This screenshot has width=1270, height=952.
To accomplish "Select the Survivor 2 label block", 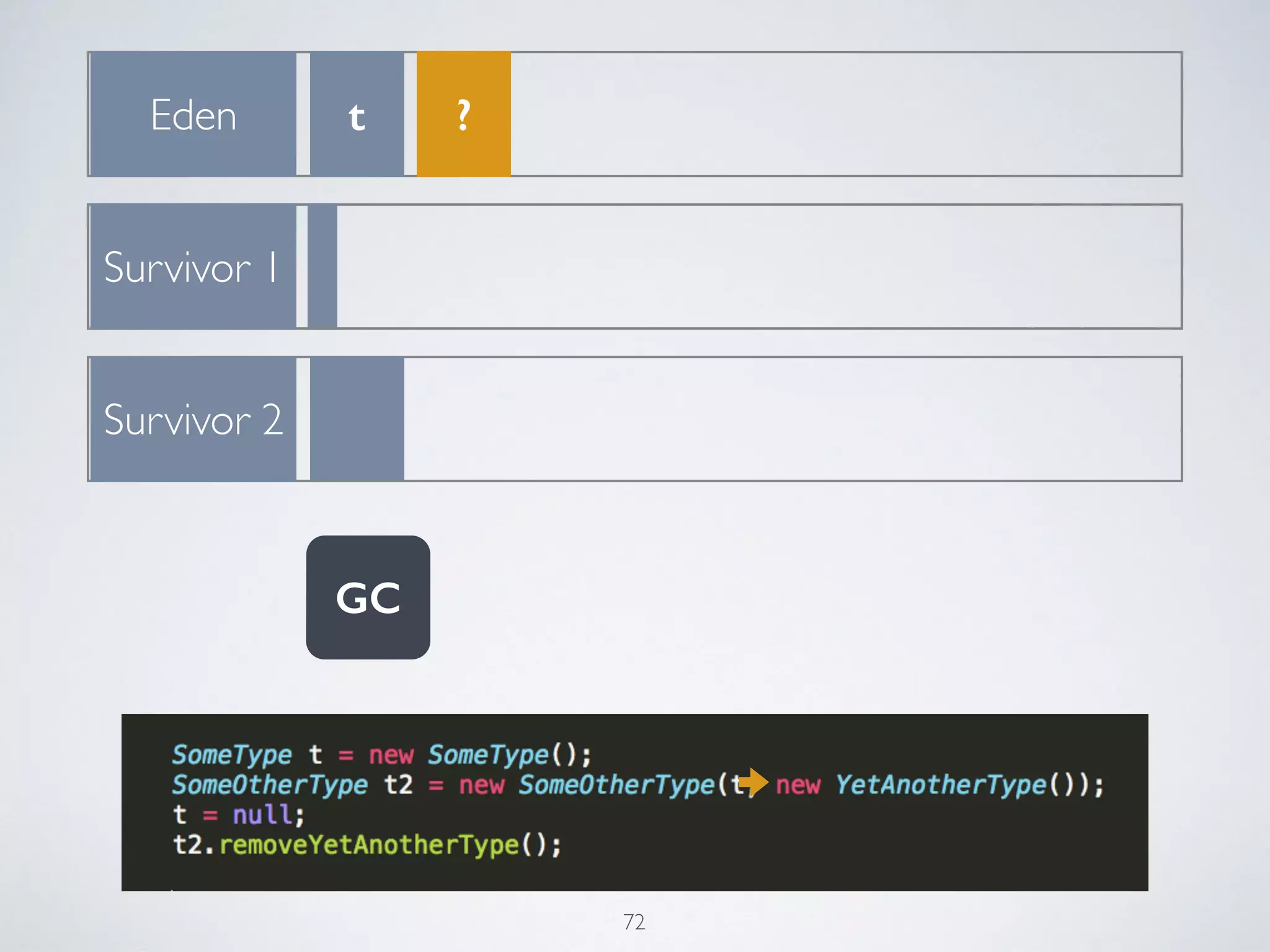I will click(x=193, y=419).
